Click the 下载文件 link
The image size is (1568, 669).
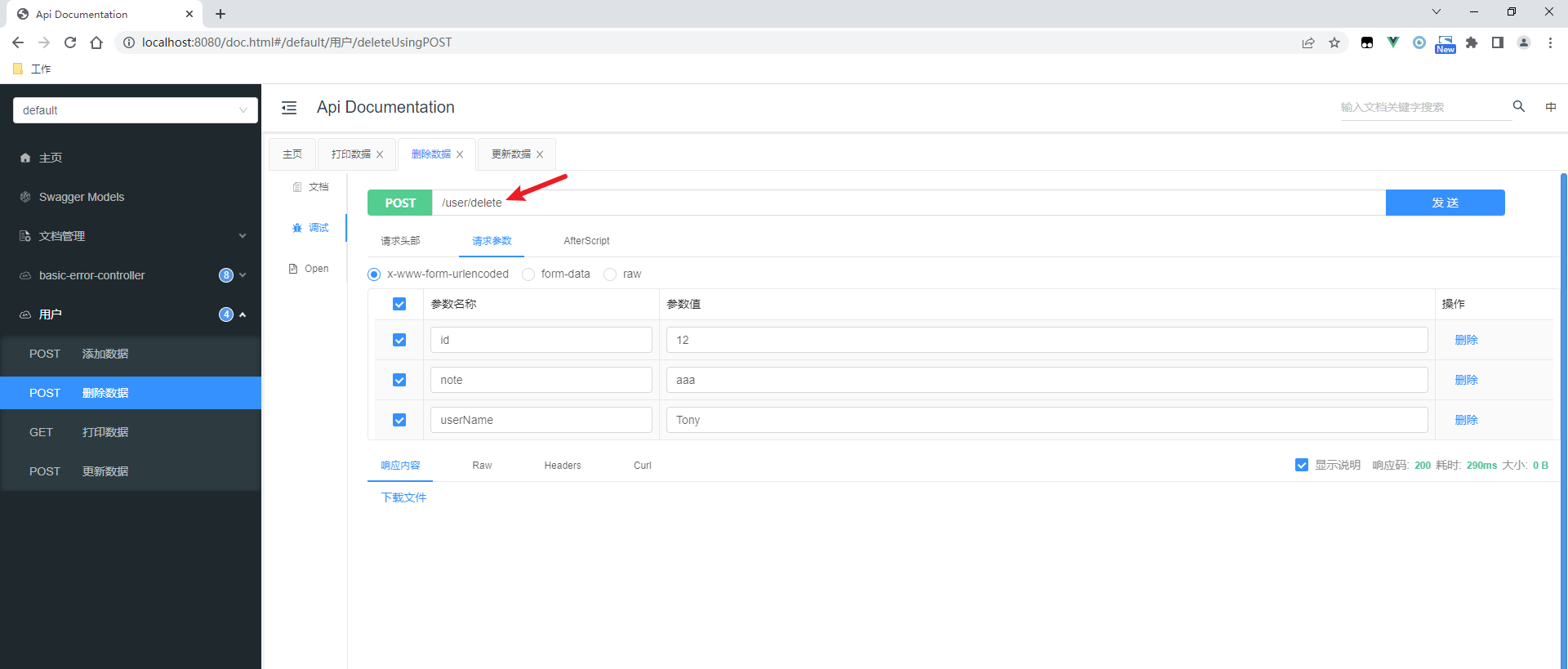[x=403, y=497]
